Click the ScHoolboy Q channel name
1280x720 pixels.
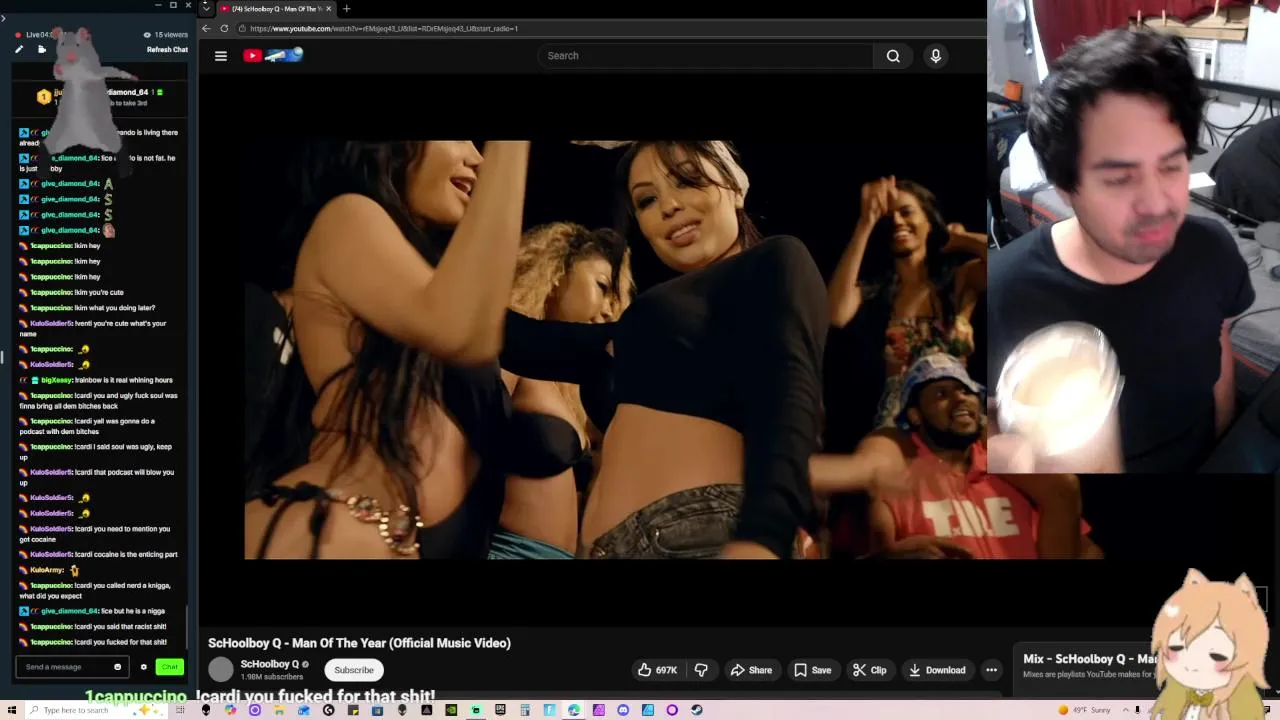[269, 664]
